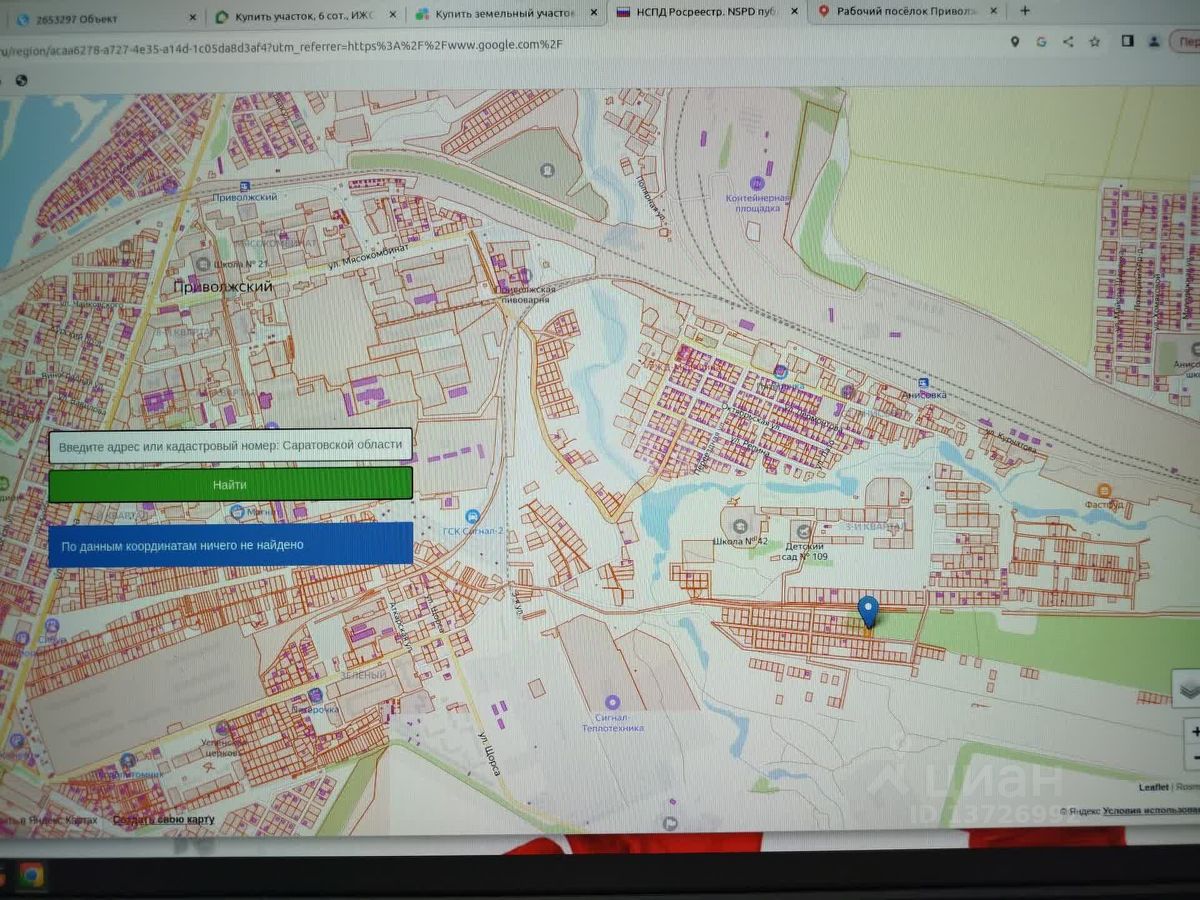
Task: Click the Google icon in address bar
Action: click(x=1041, y=42)
